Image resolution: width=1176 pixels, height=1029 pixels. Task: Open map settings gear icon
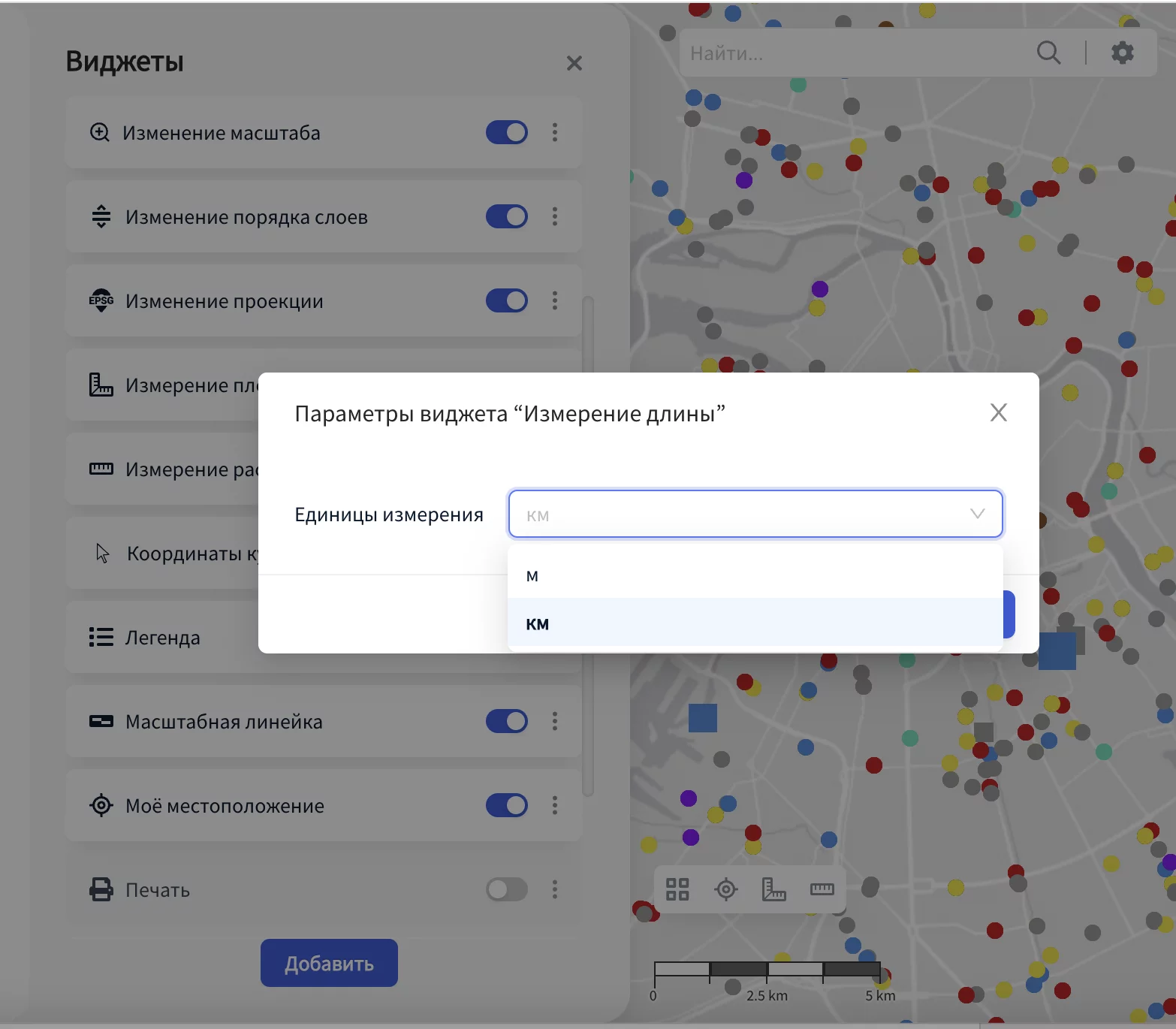[x=1122, y=53]
